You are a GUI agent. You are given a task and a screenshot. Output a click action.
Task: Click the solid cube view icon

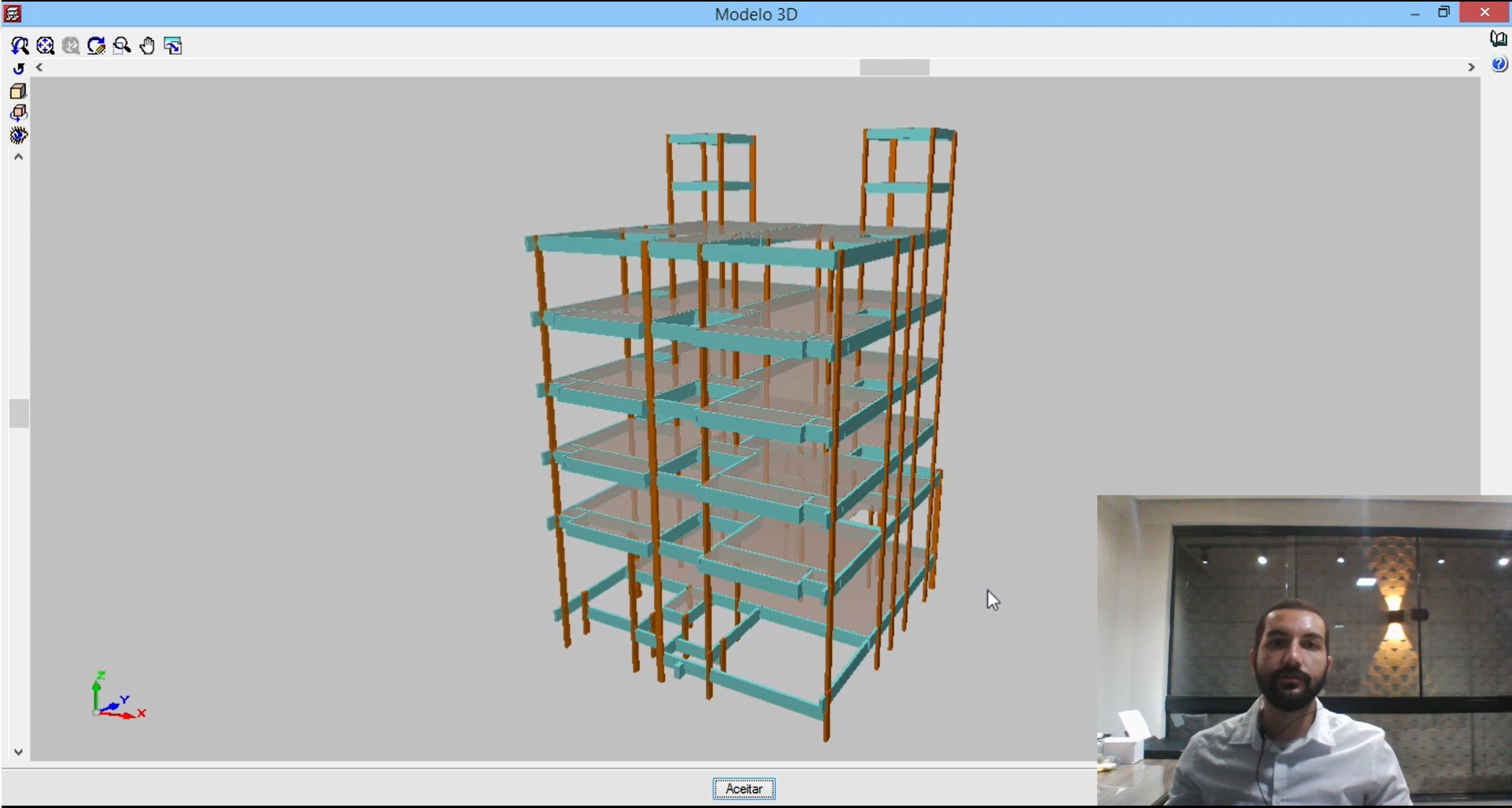18,90
